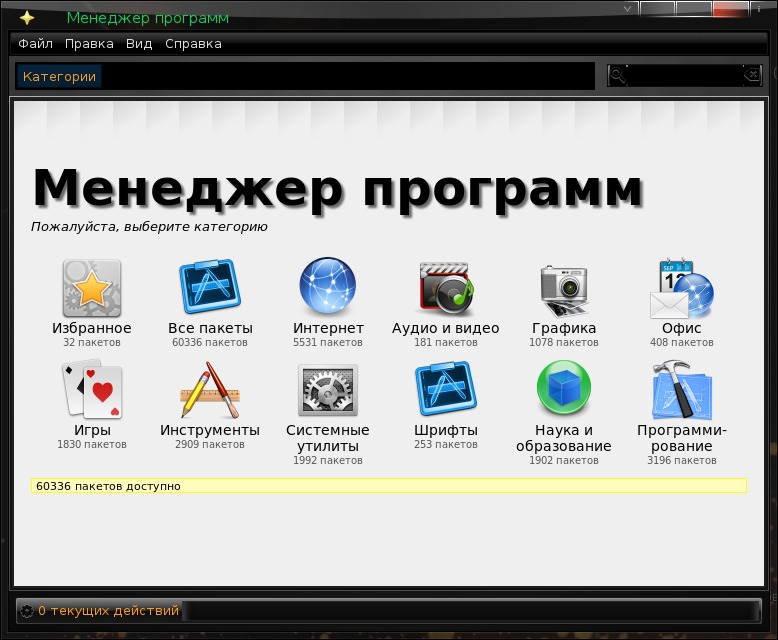The image size is (778, 640).
Task: Open the Интернет globe category icon
Action: [327, 285]
